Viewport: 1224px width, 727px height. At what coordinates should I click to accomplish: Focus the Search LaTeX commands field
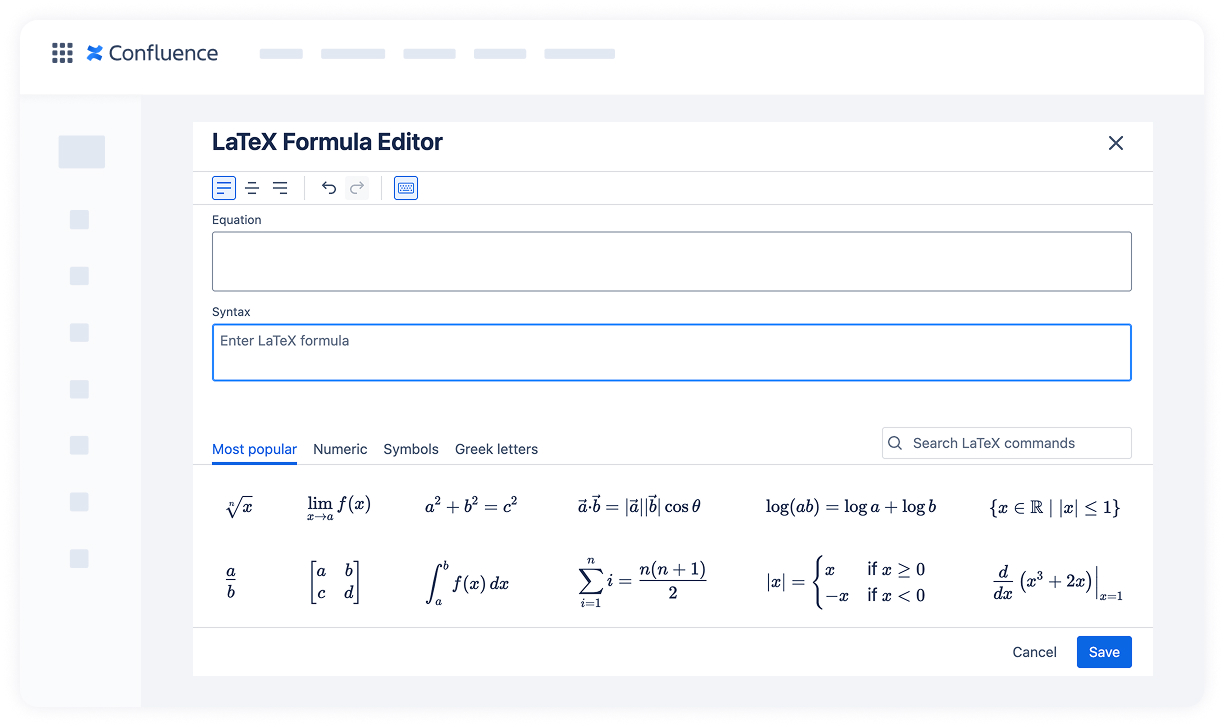1007,443
